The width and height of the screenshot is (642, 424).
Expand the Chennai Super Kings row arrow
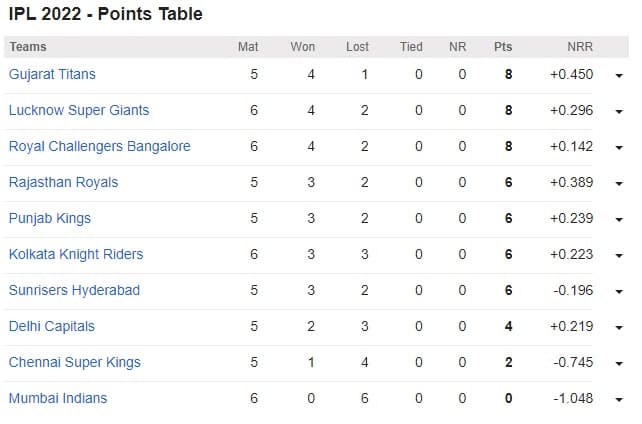point(620,364)
